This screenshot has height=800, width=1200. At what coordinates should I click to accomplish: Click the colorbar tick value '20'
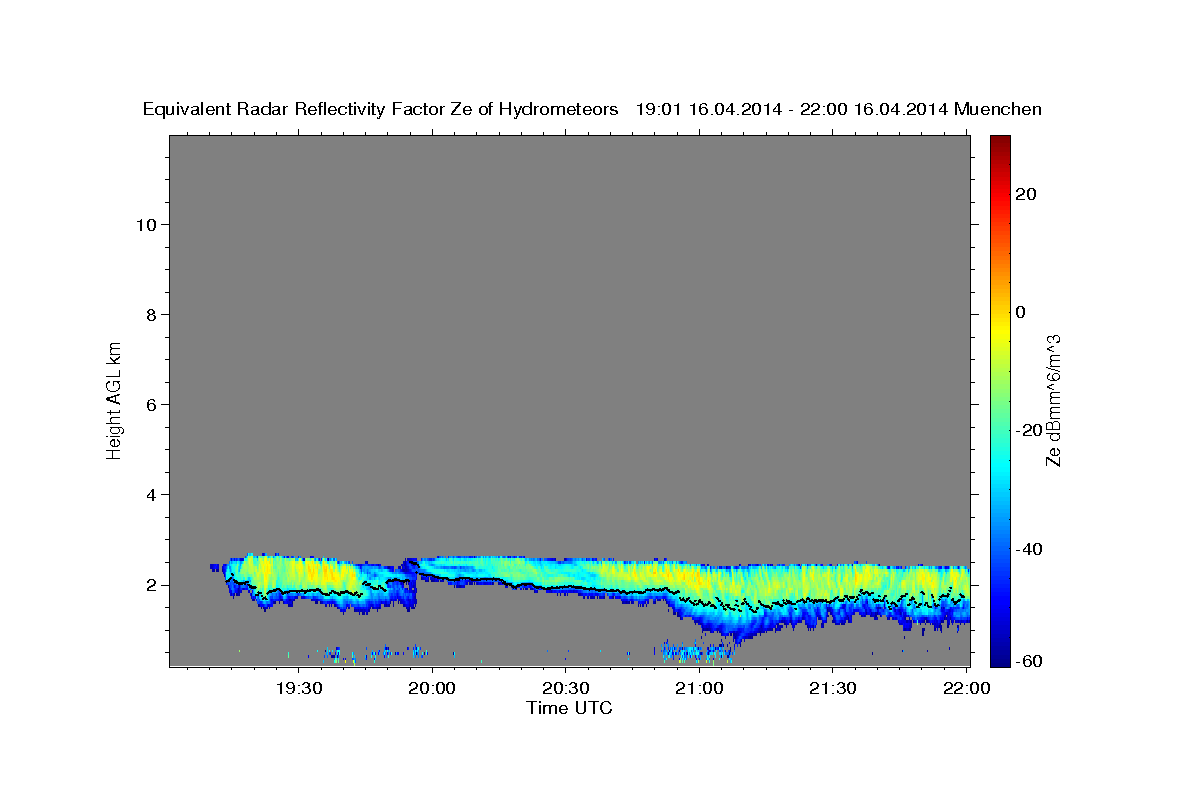pos(1025,194)
